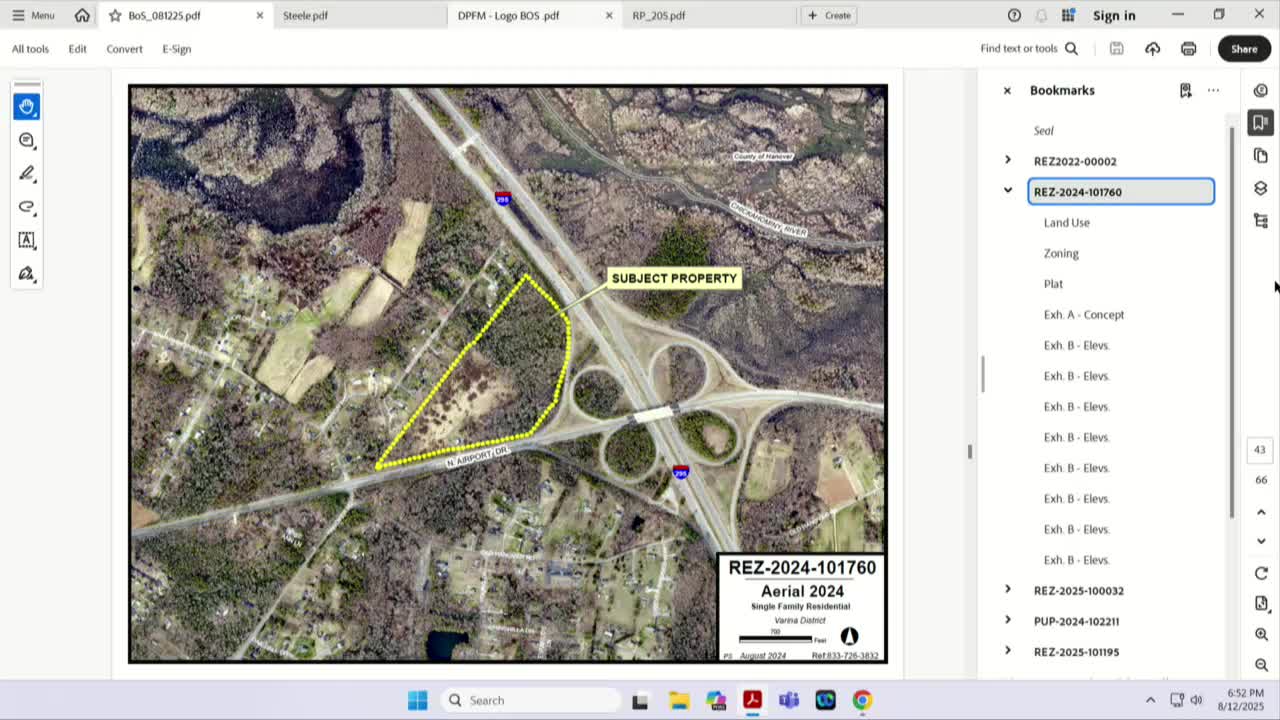This screenshot has height=720, width=1280.
Task: Click Sign in
Action: coord(1114,15)
